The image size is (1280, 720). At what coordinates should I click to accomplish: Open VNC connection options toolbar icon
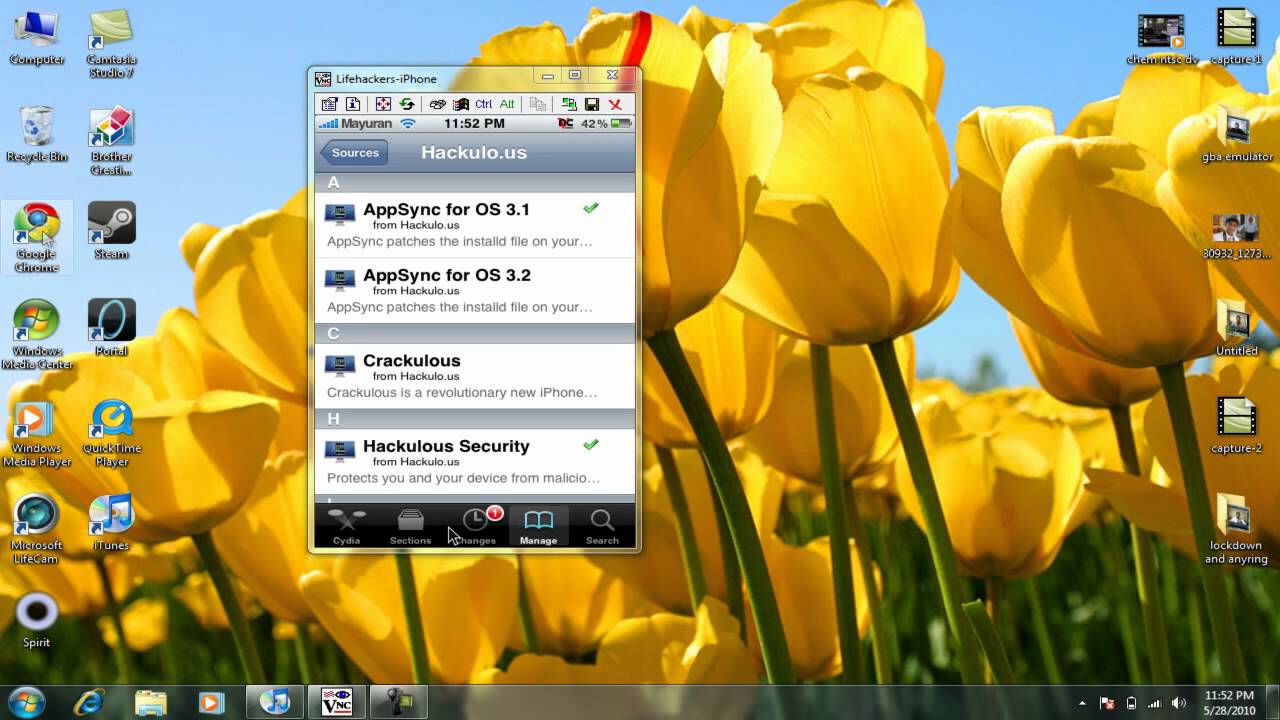tap(329, 104)
